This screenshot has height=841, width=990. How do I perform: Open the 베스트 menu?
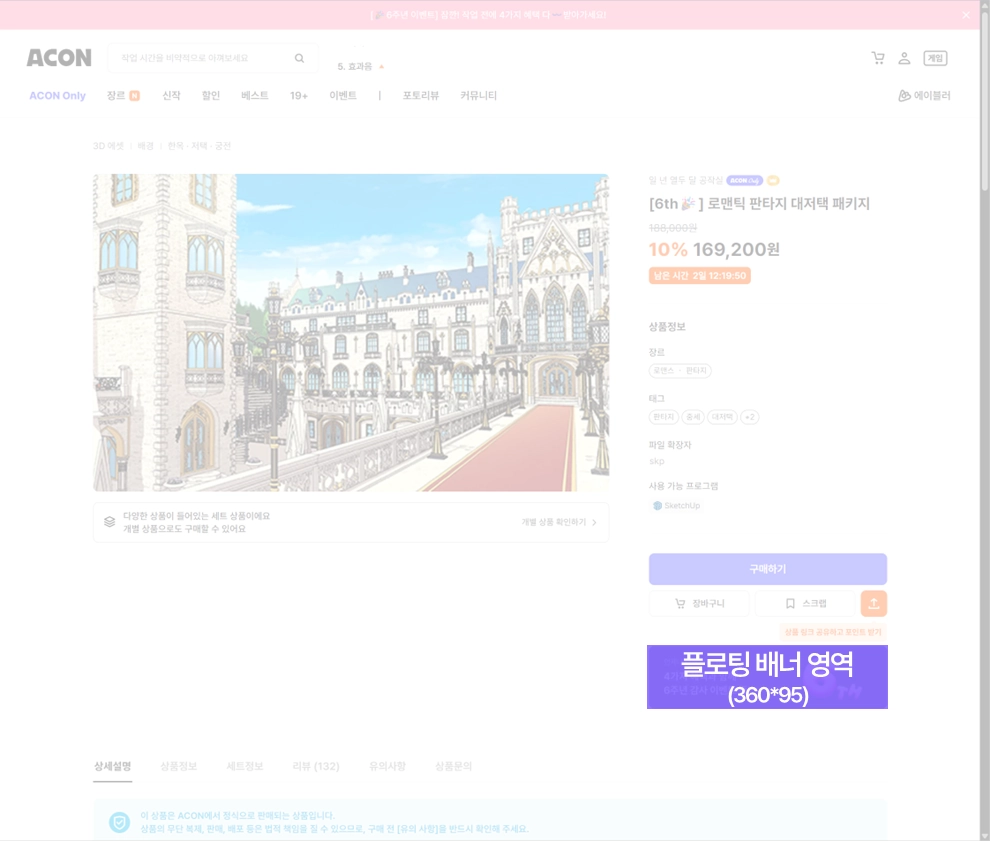pyautogui.click(x=254, y=95)
